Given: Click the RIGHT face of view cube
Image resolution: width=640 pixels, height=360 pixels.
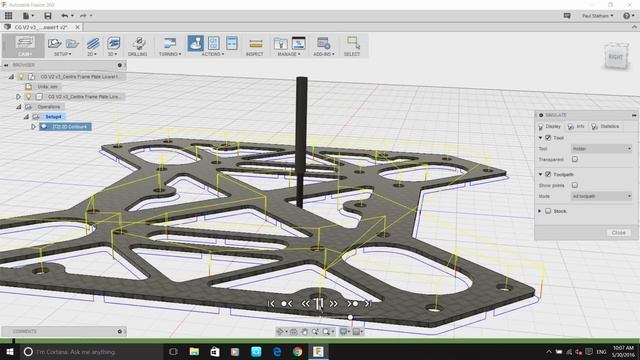Looking at the screenshot, I should [616, 57].
